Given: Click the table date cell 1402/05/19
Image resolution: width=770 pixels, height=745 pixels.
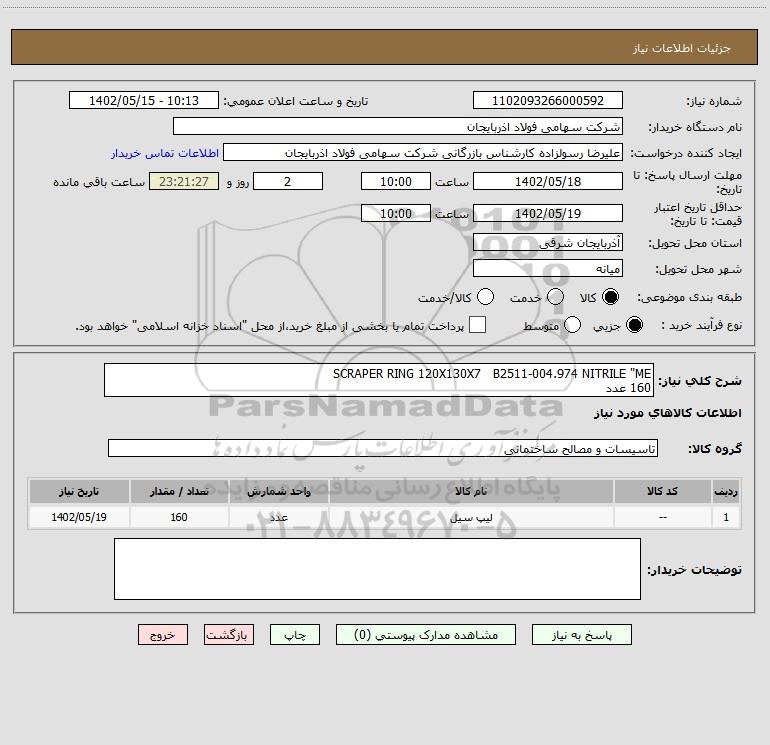Looking at the screenshot, I should [79, 518].
